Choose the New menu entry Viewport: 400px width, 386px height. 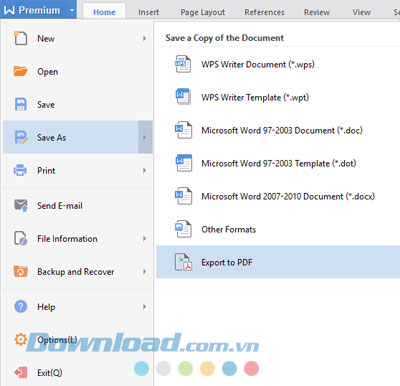tap(78, 38)
